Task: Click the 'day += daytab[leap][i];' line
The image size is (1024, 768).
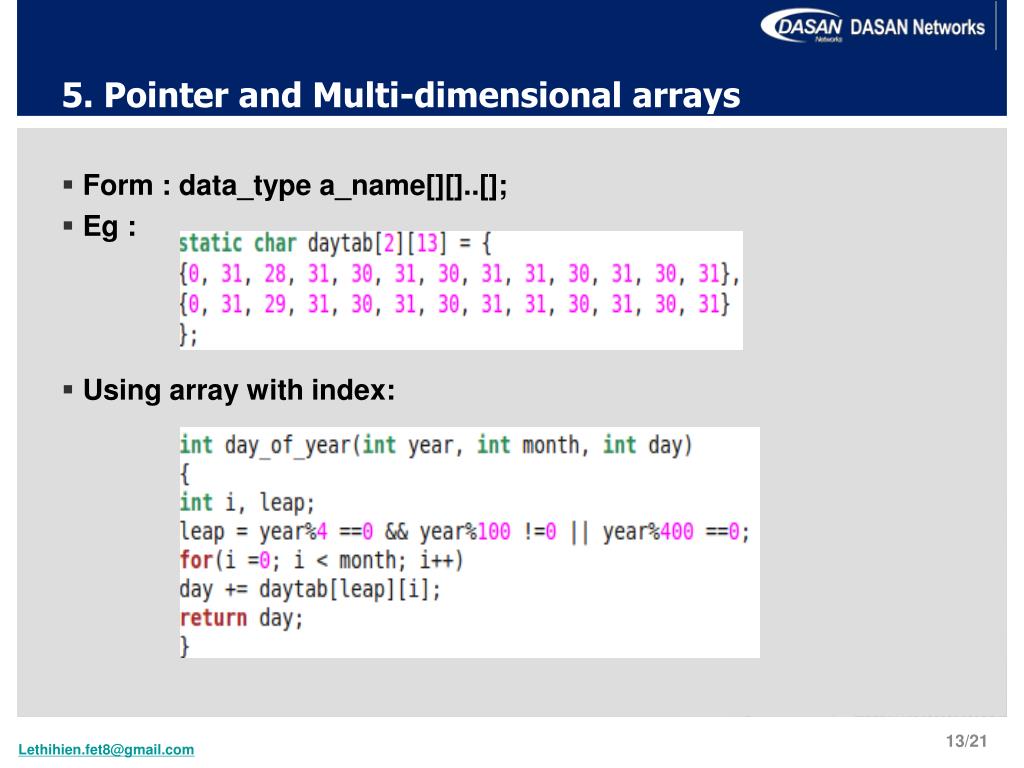Action: [x=310, y=589]
